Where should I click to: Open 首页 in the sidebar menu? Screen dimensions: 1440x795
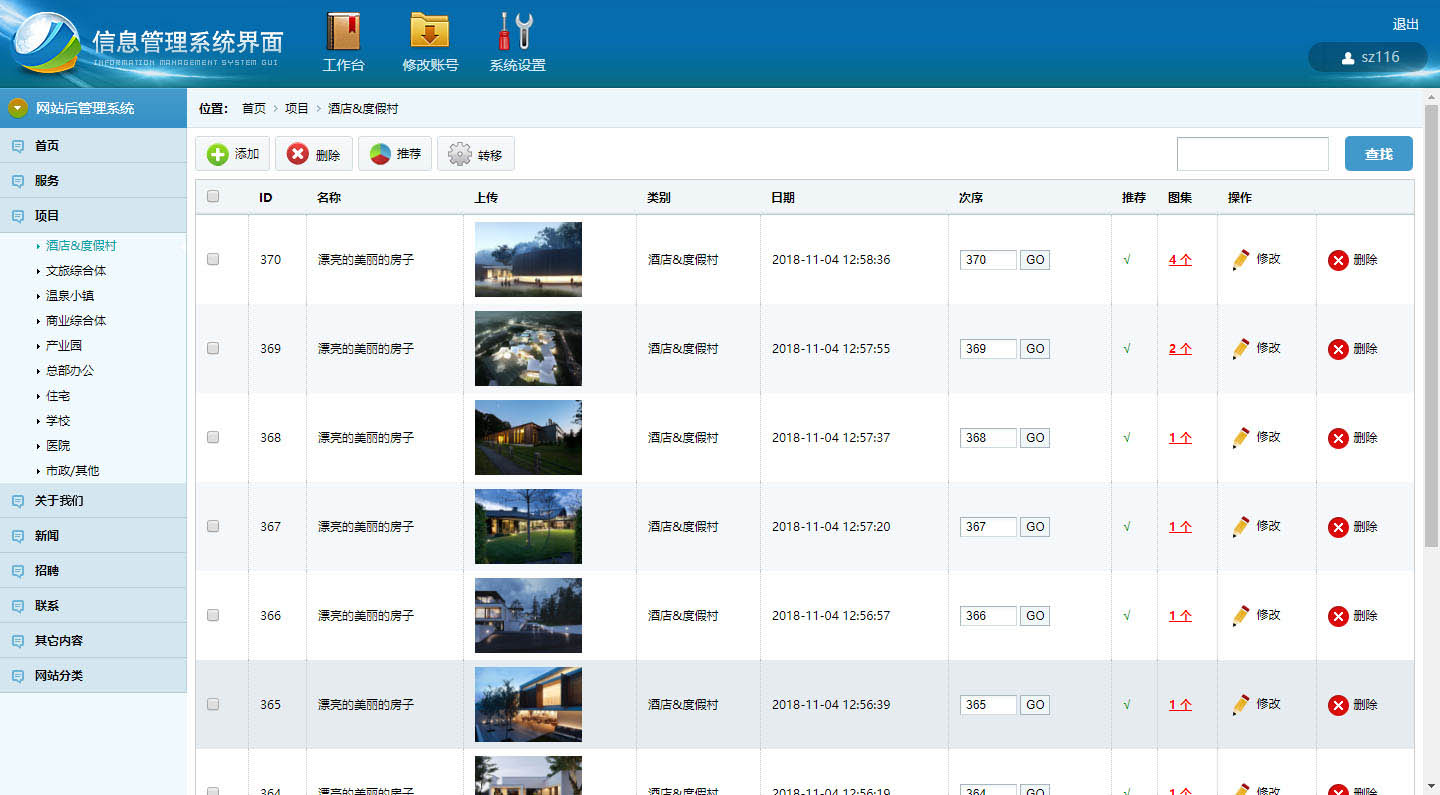[x=93, y=146]
